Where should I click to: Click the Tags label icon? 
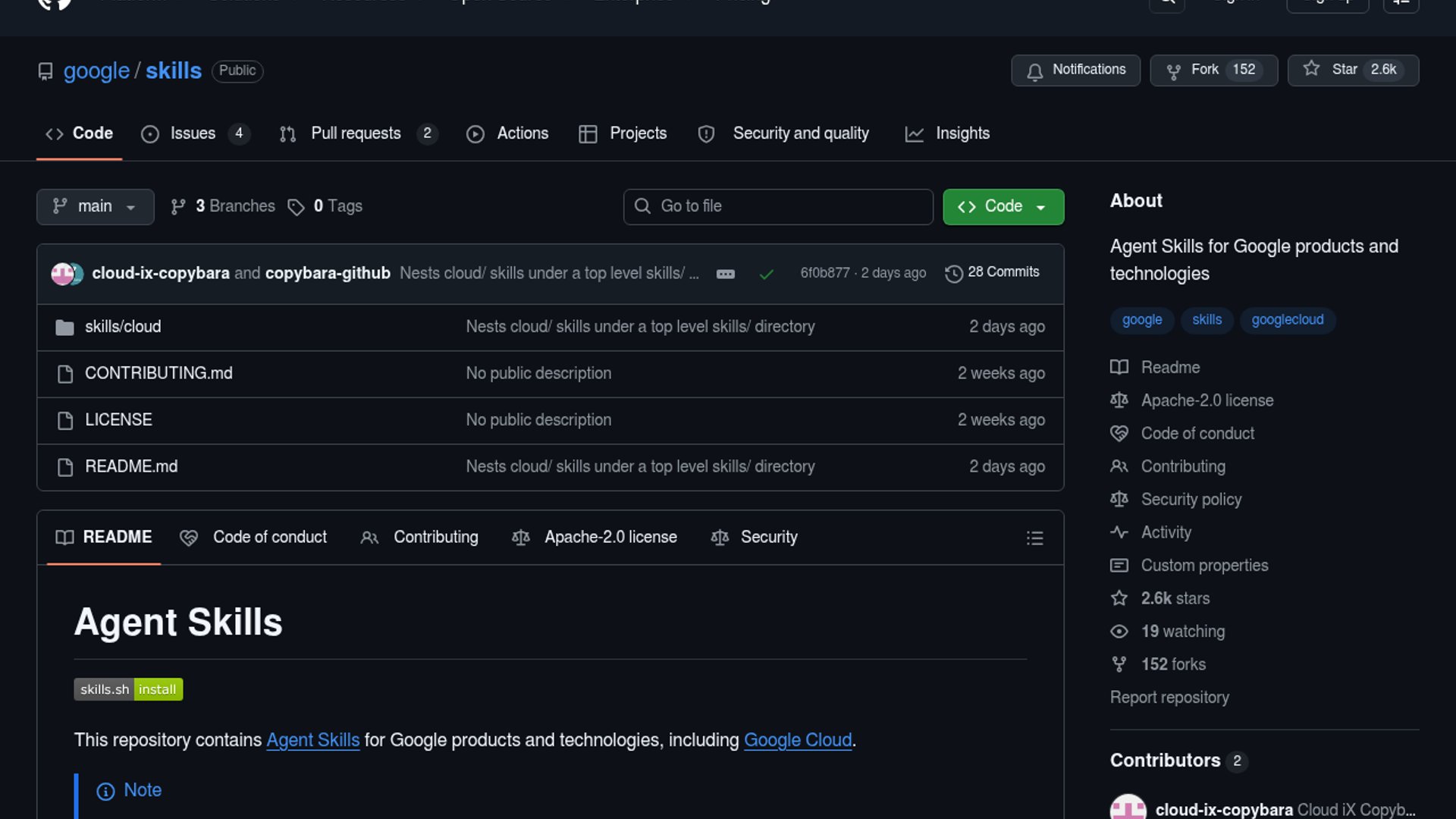pyautogui.click(x=296, y=207)
